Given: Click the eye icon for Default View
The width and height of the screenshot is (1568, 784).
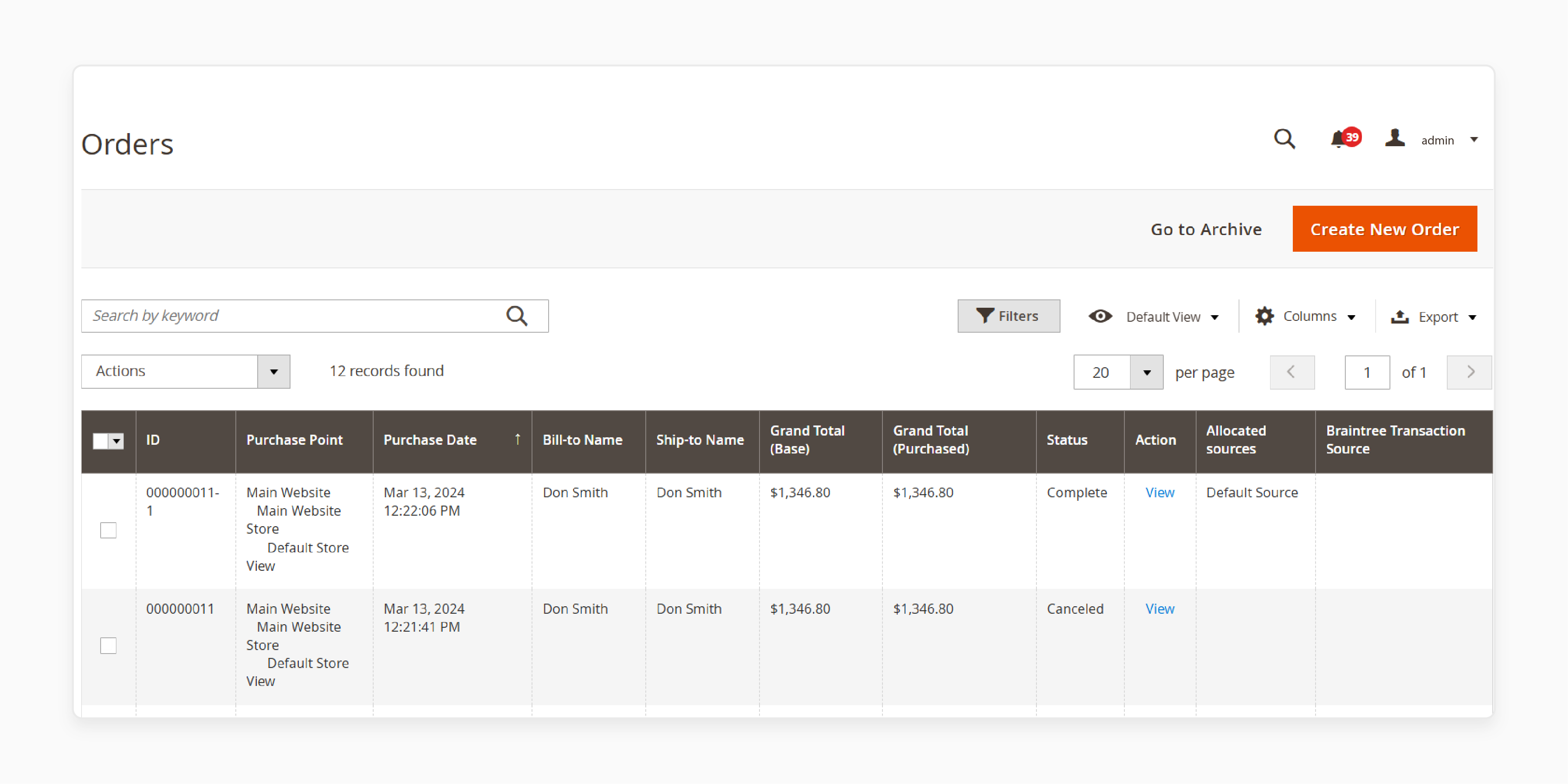Looking at the screenshot, I should pos(1100,316).
